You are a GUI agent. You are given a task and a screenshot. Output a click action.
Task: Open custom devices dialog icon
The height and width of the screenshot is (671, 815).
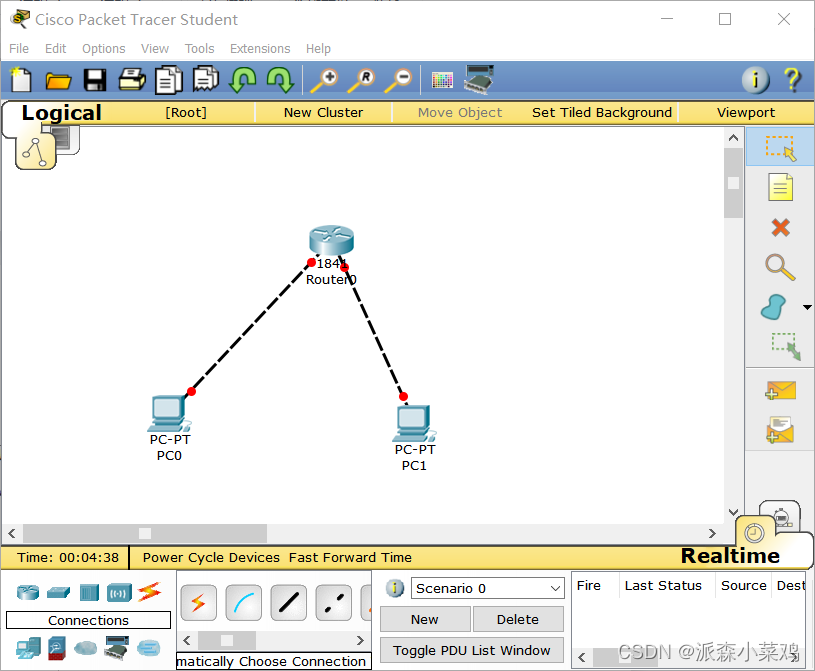click(479, 80)
